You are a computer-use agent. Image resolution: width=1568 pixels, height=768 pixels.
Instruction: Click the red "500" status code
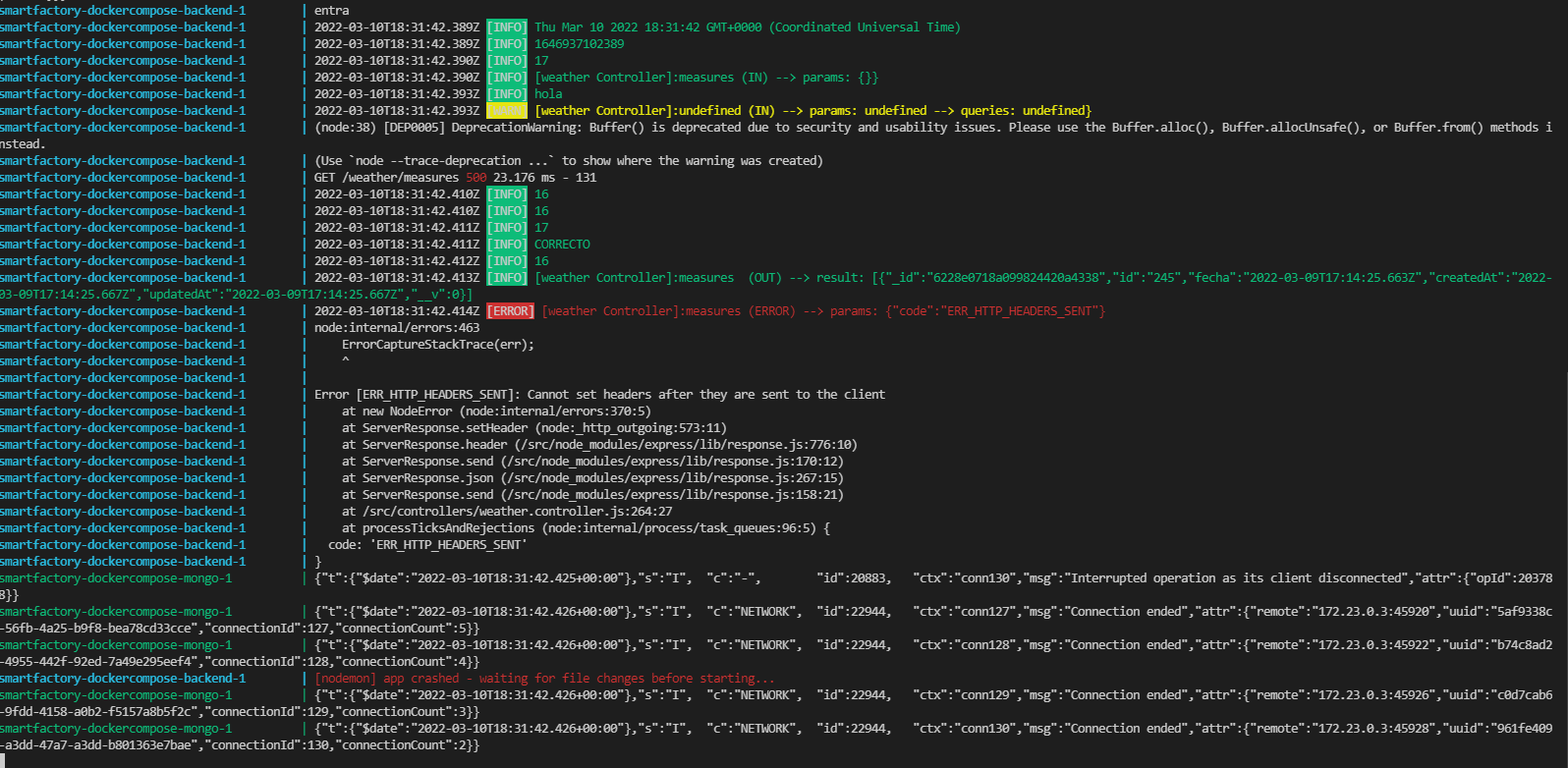pyautogui.click(x=476, y=178)
